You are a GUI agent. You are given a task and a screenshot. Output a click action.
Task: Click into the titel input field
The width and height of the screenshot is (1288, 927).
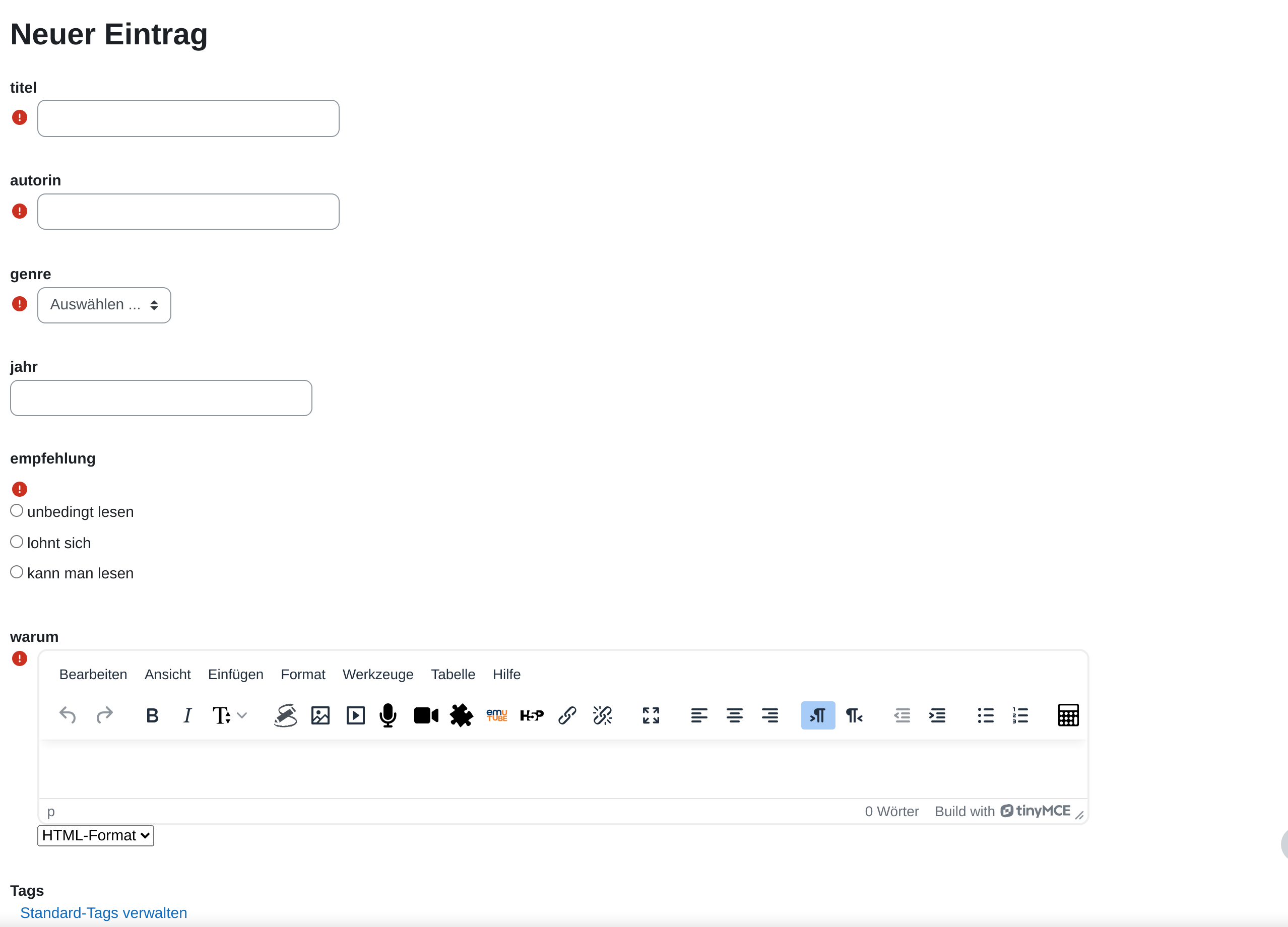point(188,118)
